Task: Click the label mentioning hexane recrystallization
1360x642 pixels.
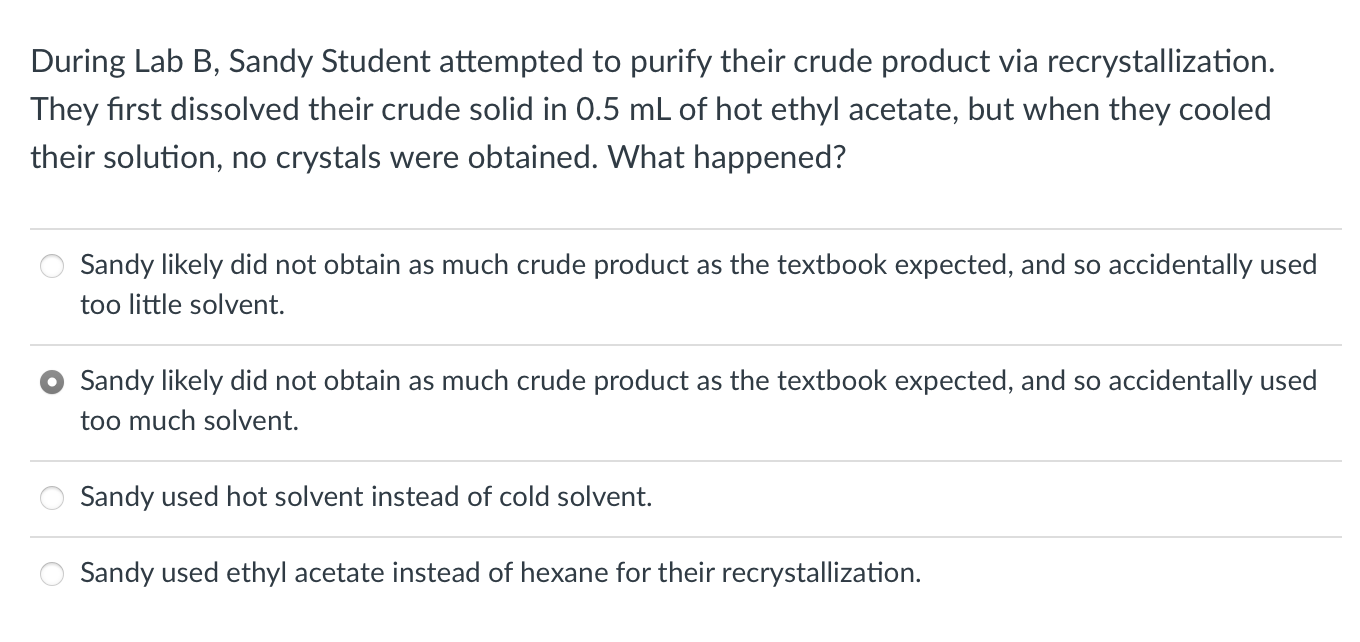Action: click(x=500, y=574)
